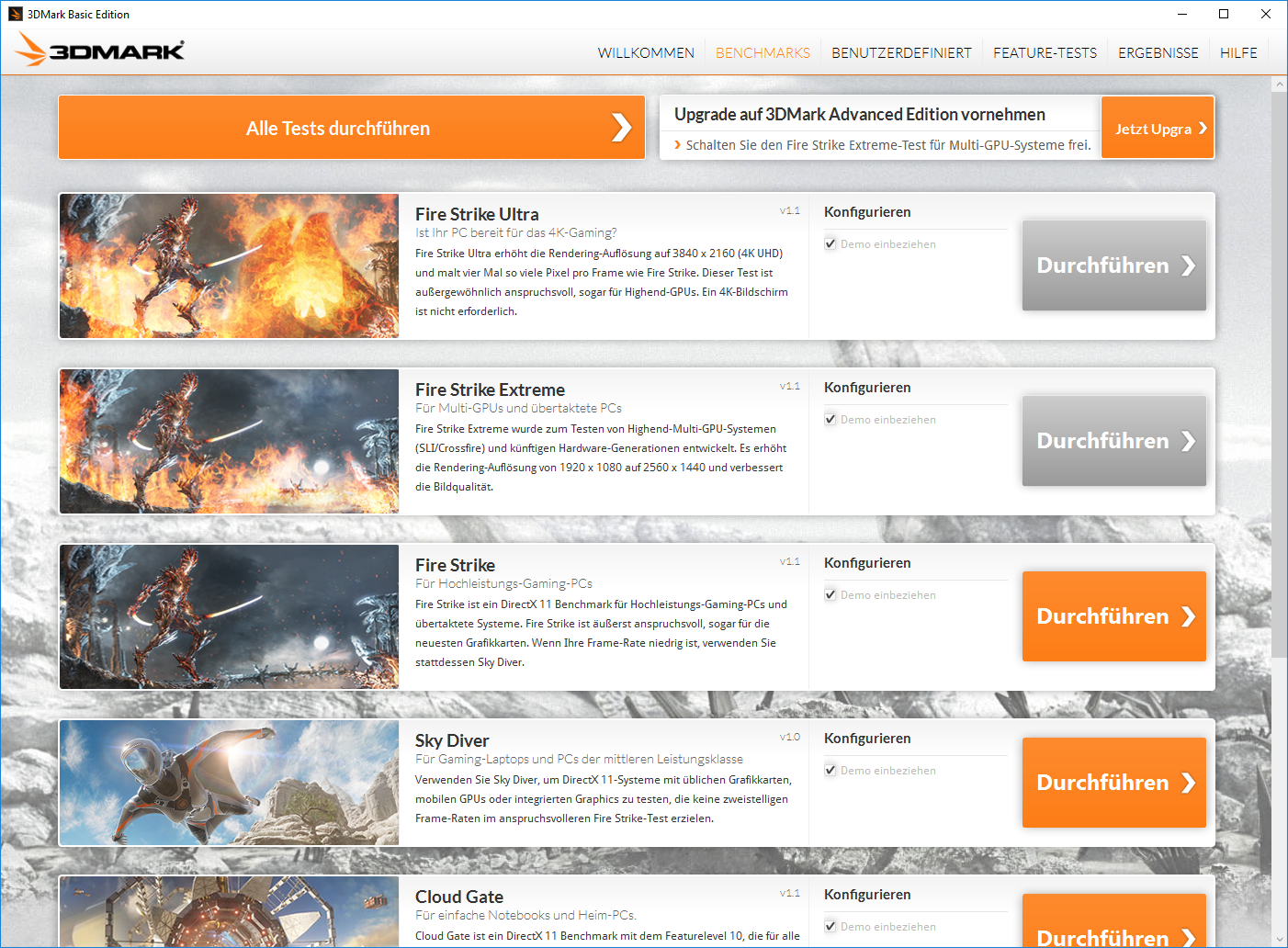Toggle Demo einbeziehen for Cloud Gate
1288x948 pixels.
point(830,927)
